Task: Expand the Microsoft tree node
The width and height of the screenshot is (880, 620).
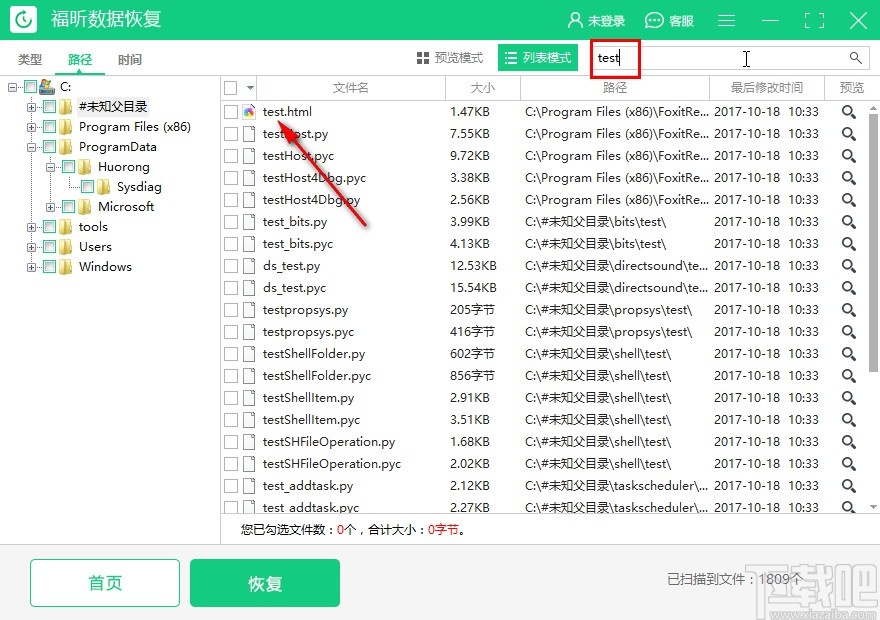Action: coord(51,207)
